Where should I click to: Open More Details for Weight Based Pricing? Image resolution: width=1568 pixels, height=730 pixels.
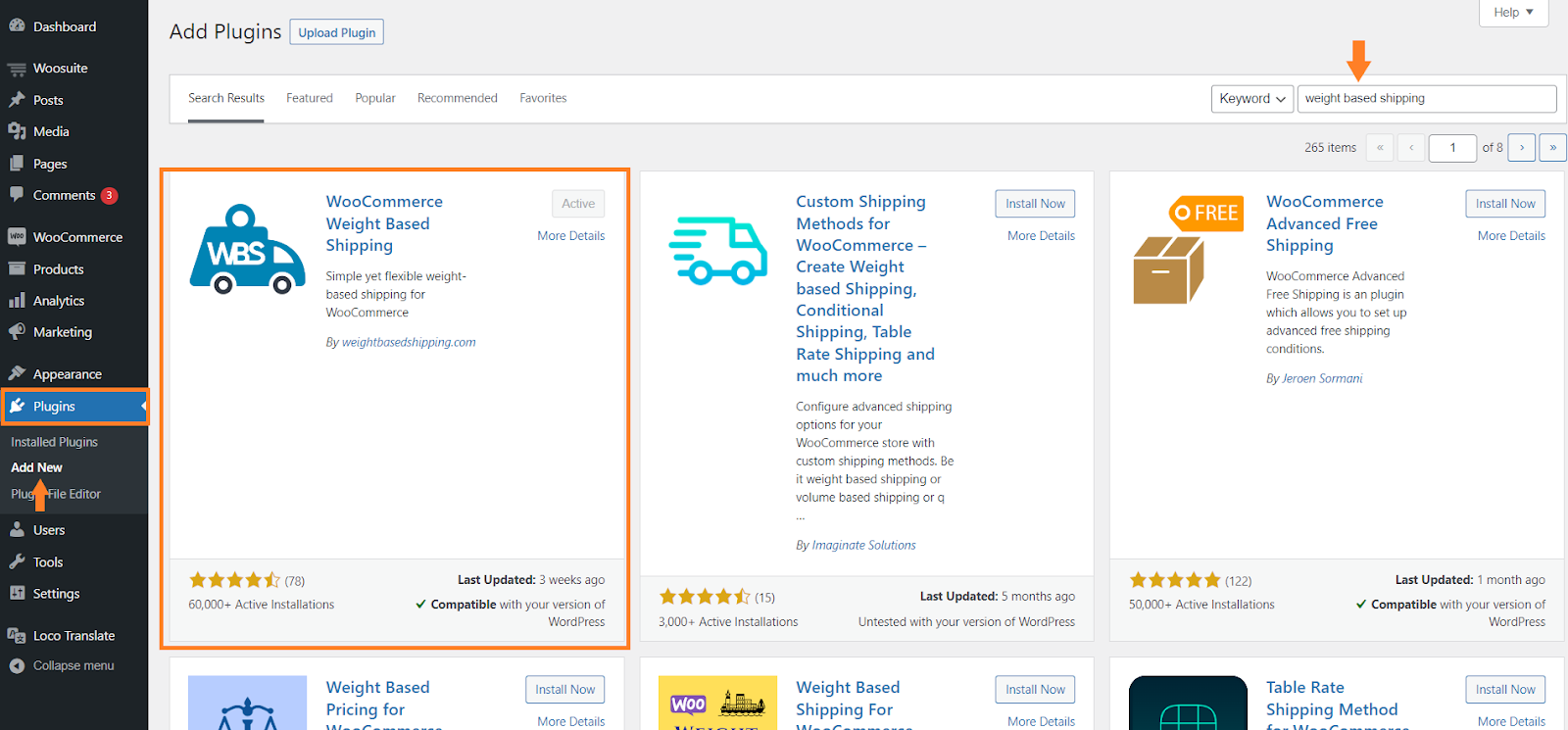click(x=571, y=721)
